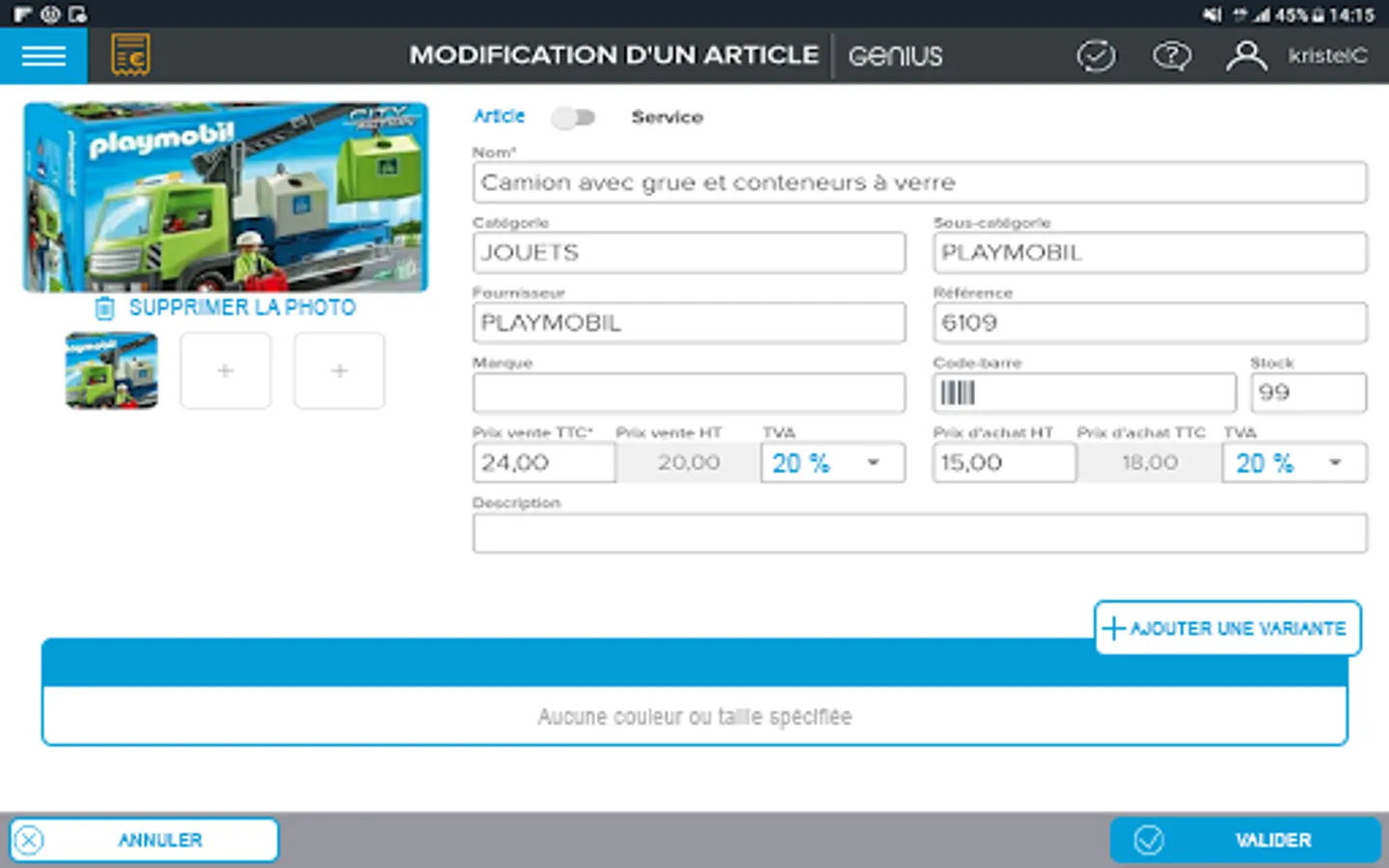Select the Service label

pyautogui.click(x=667, y=117)
